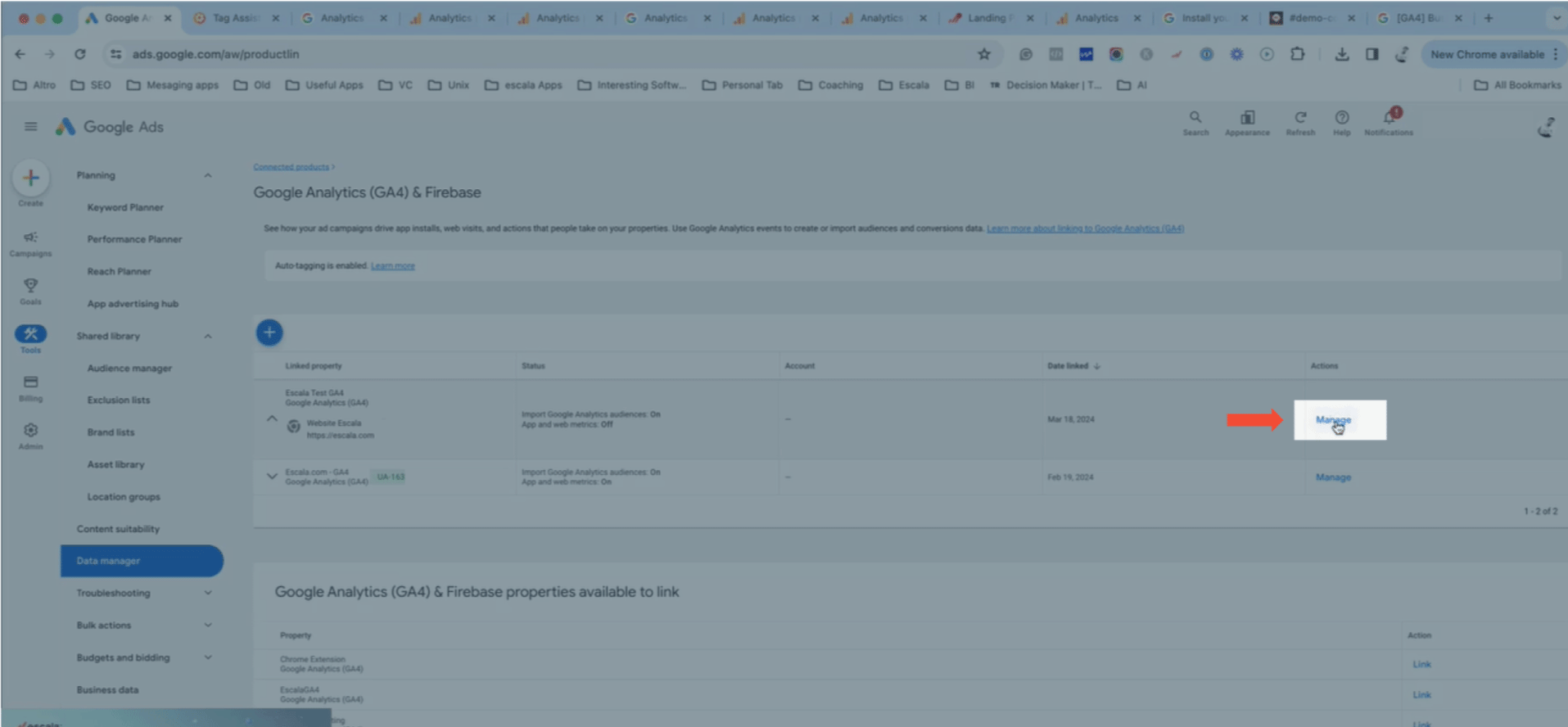
Task: Open Location groups
Action: point(124,497)
